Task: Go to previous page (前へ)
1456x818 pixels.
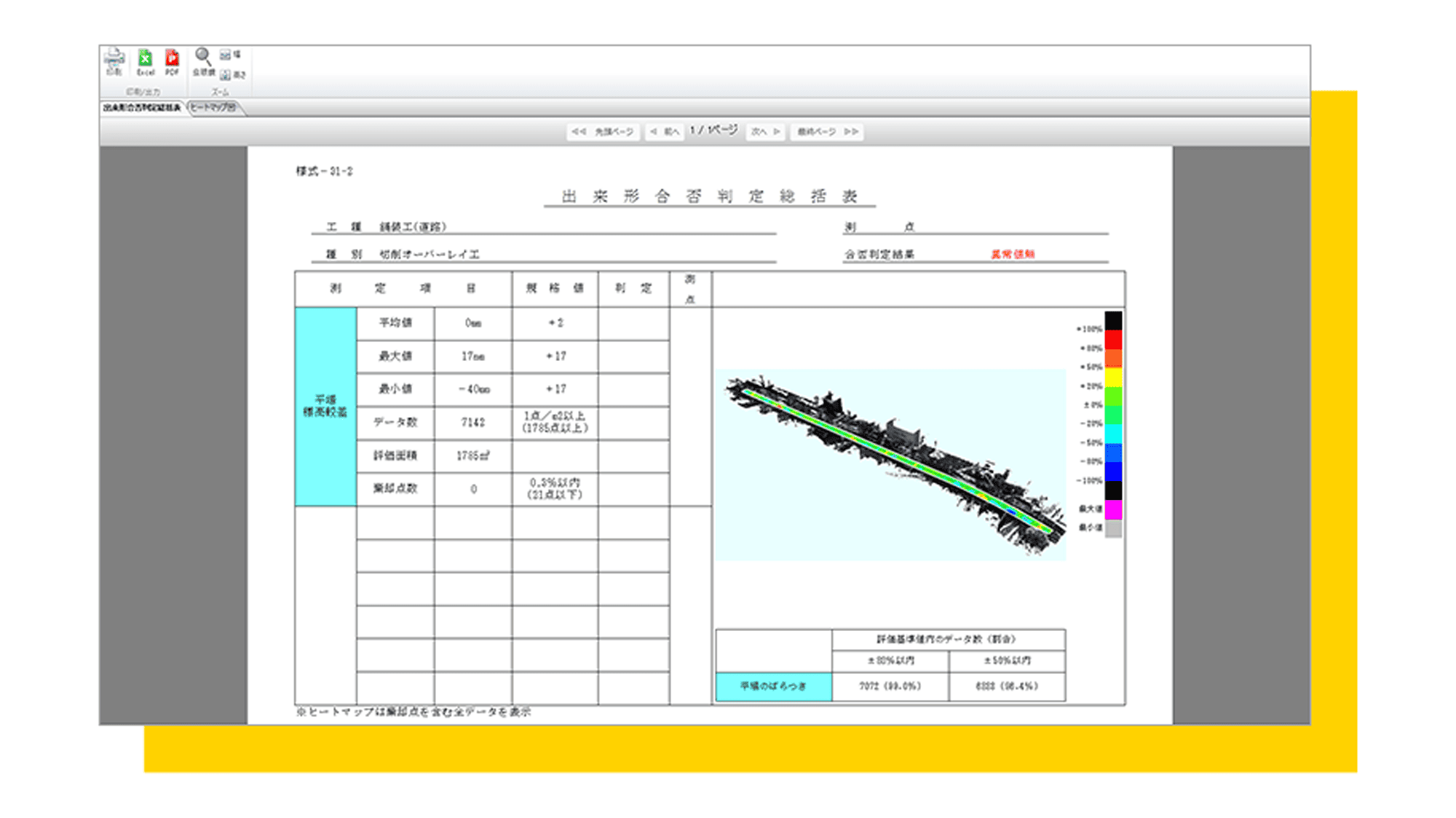Action: pos(664,132)
